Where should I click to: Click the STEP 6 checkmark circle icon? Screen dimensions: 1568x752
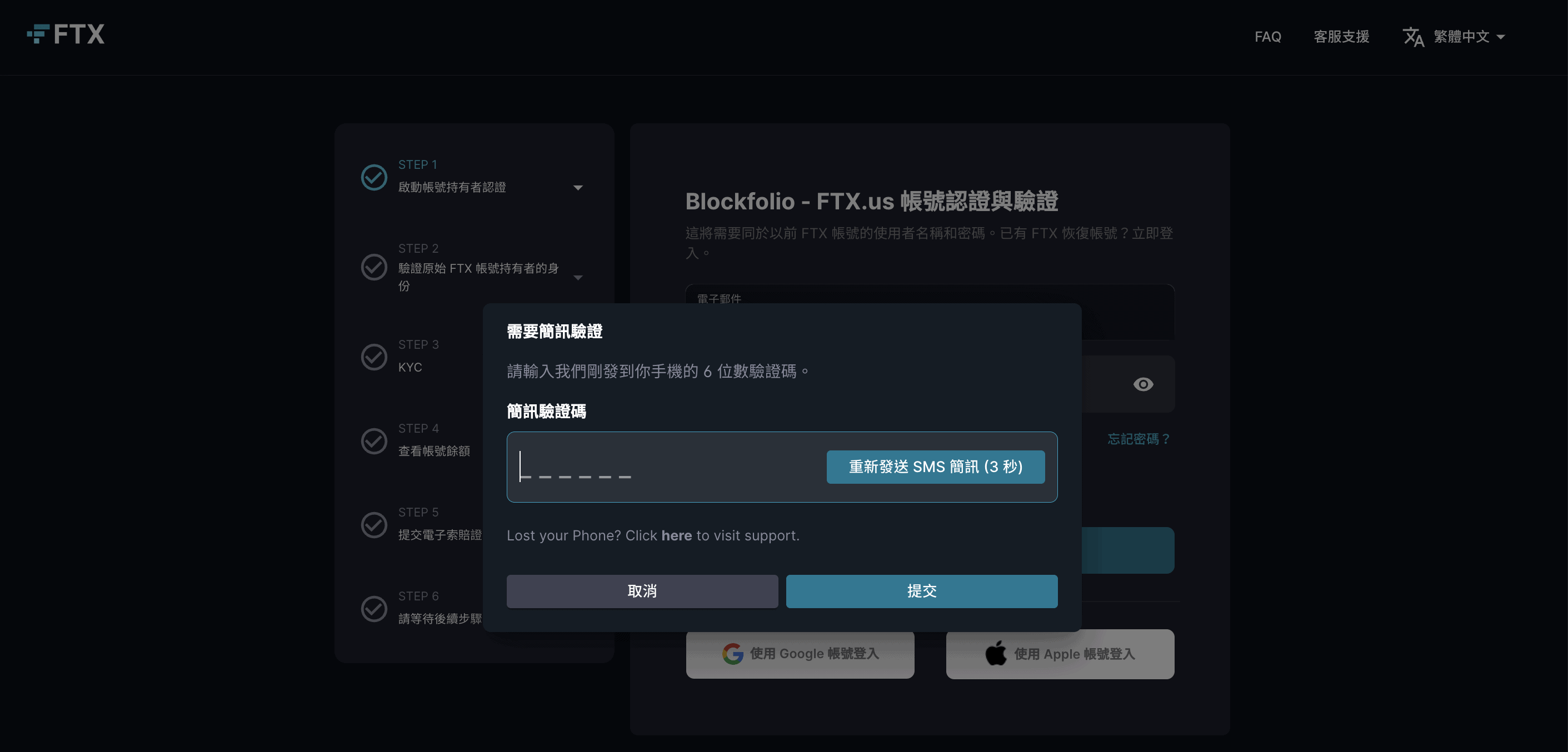click(x=374, y=608)
